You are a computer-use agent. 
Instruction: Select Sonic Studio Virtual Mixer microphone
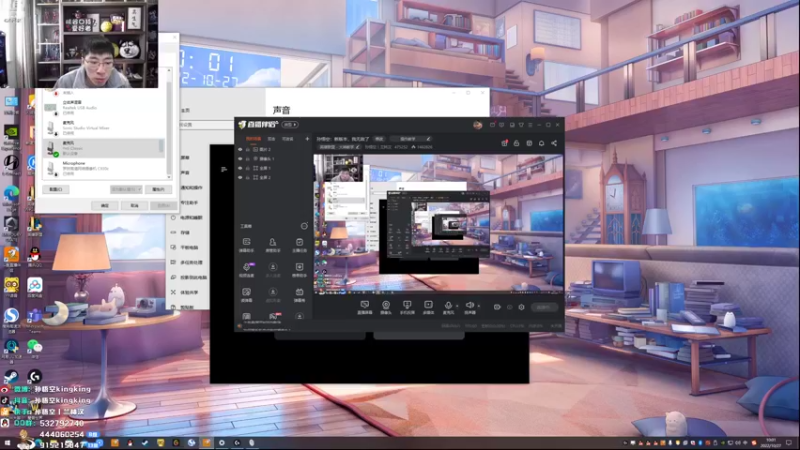[104, 128]
